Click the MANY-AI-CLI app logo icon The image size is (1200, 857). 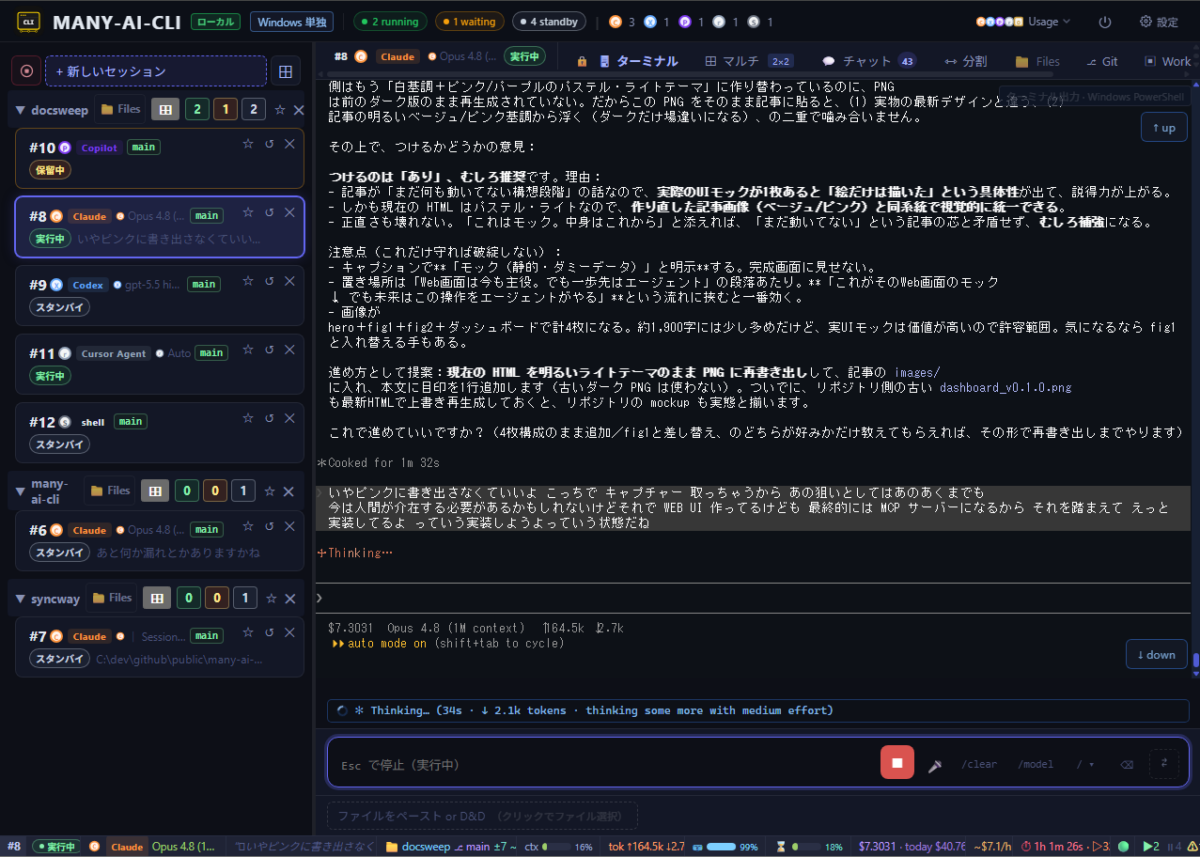pyautogui.click(x=28, y=21)
